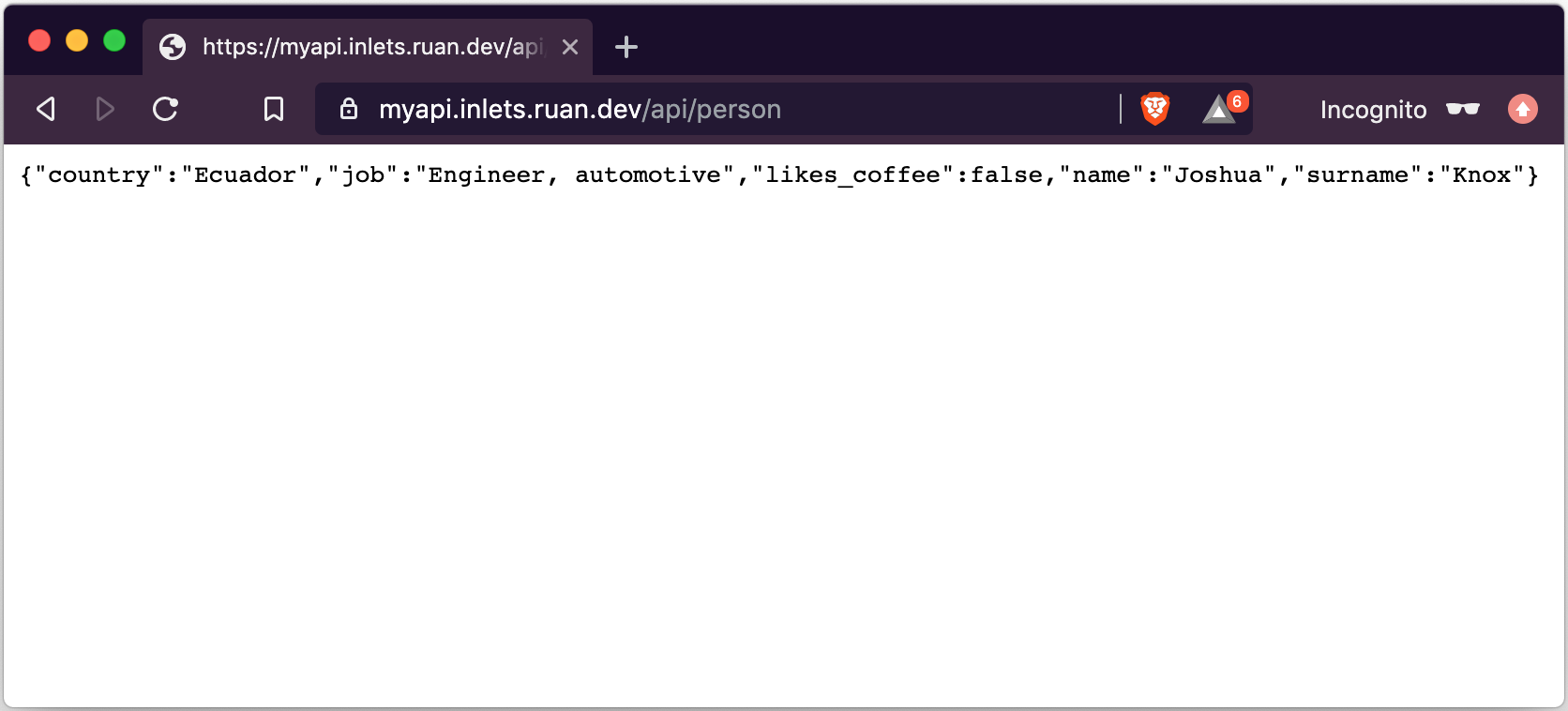Click the "Joshua" name value

coord(1218,174)
